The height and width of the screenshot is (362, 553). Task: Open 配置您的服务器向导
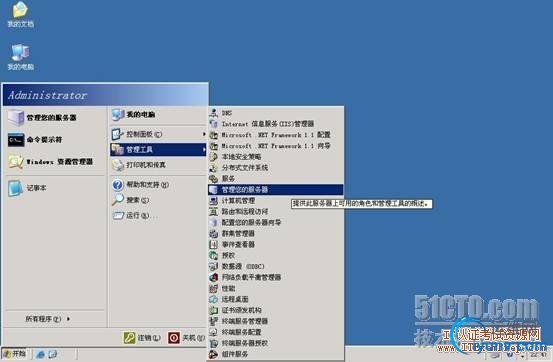276,222
